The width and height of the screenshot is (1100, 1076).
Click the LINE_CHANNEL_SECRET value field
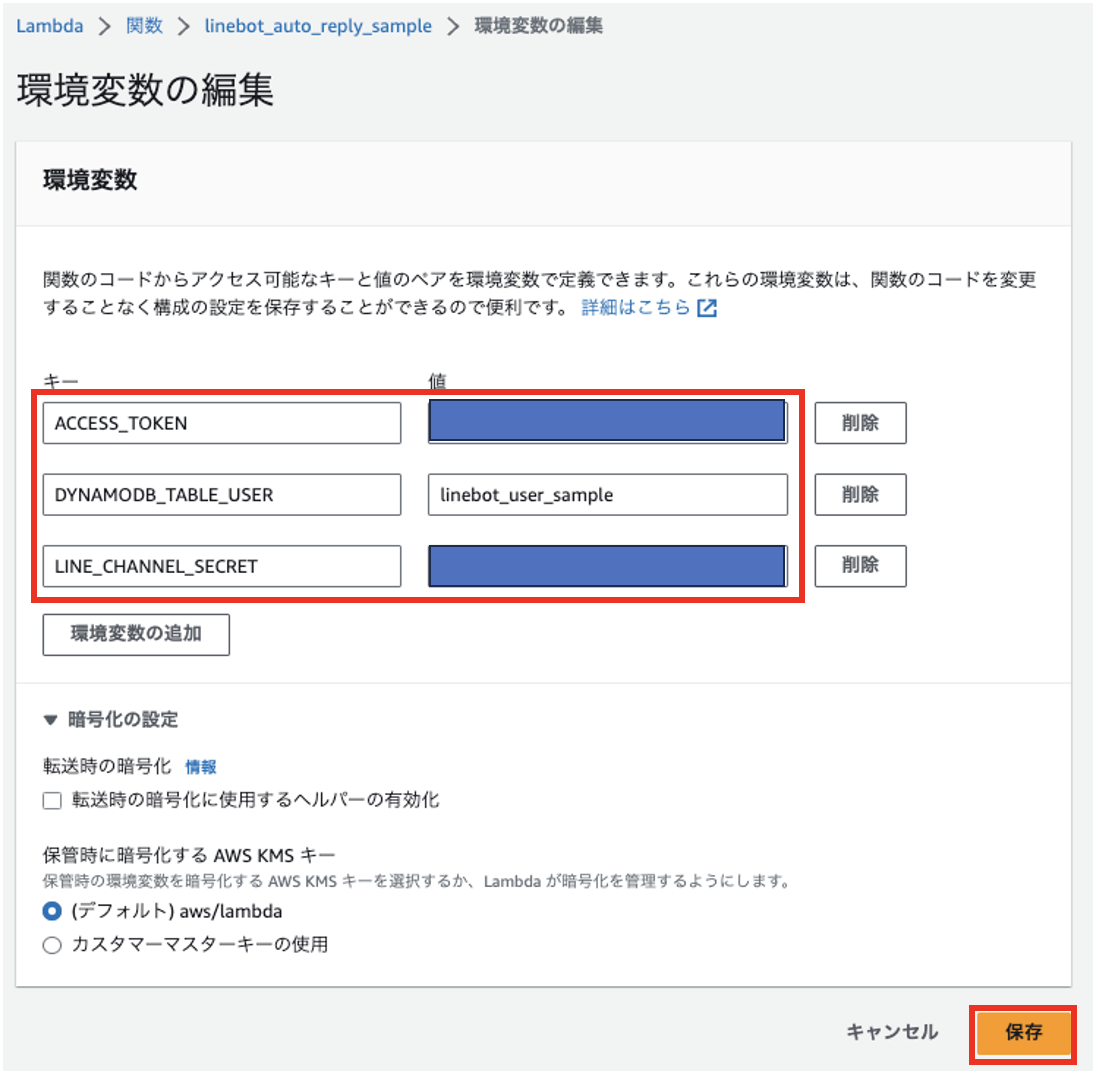608,565
